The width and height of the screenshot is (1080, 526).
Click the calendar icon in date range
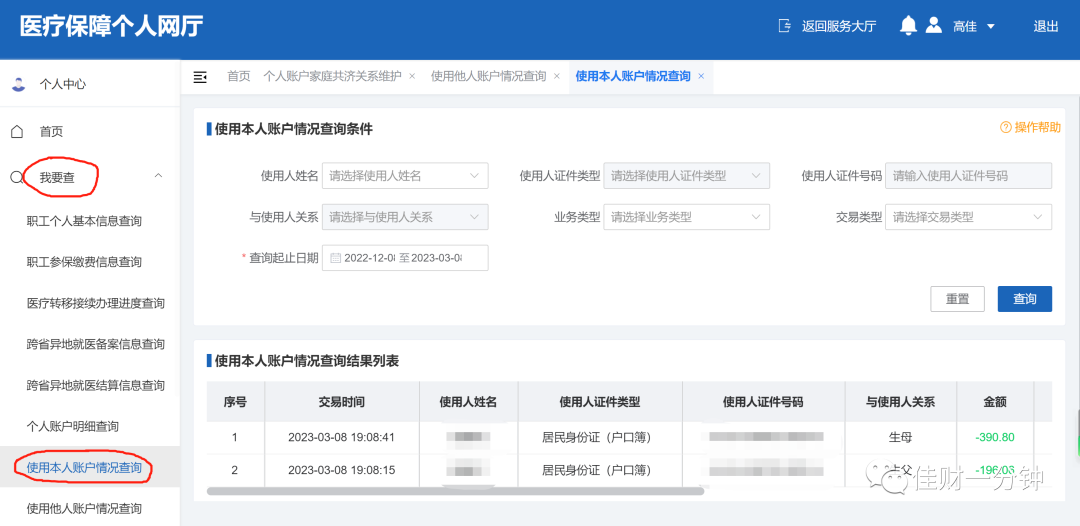[x=335, y=258]
